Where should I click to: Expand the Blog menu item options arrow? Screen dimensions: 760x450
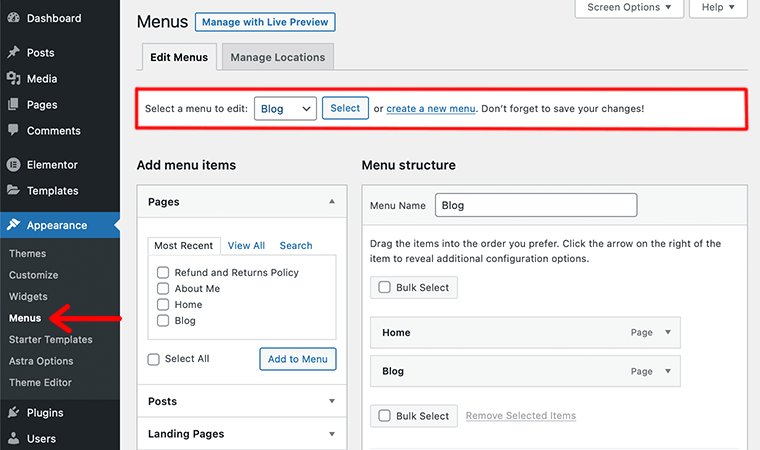[x=668, y=371]
